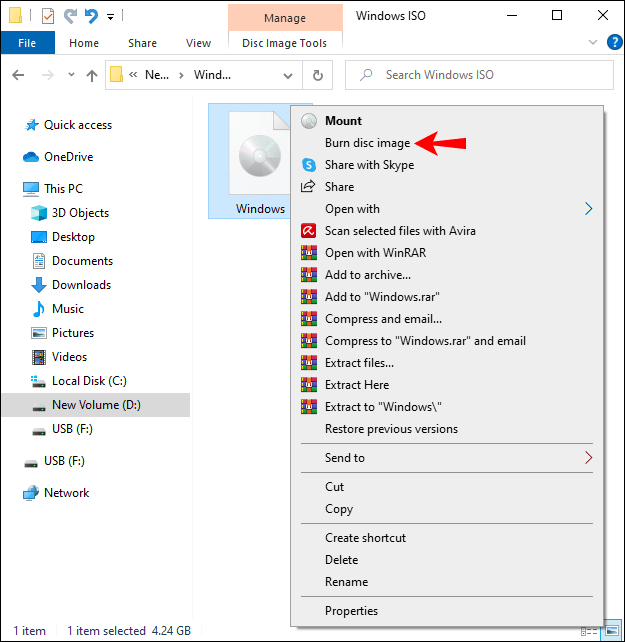Open the address bar history dropdown
Viewport: 625px width, 642px height.
pos(288,75)
